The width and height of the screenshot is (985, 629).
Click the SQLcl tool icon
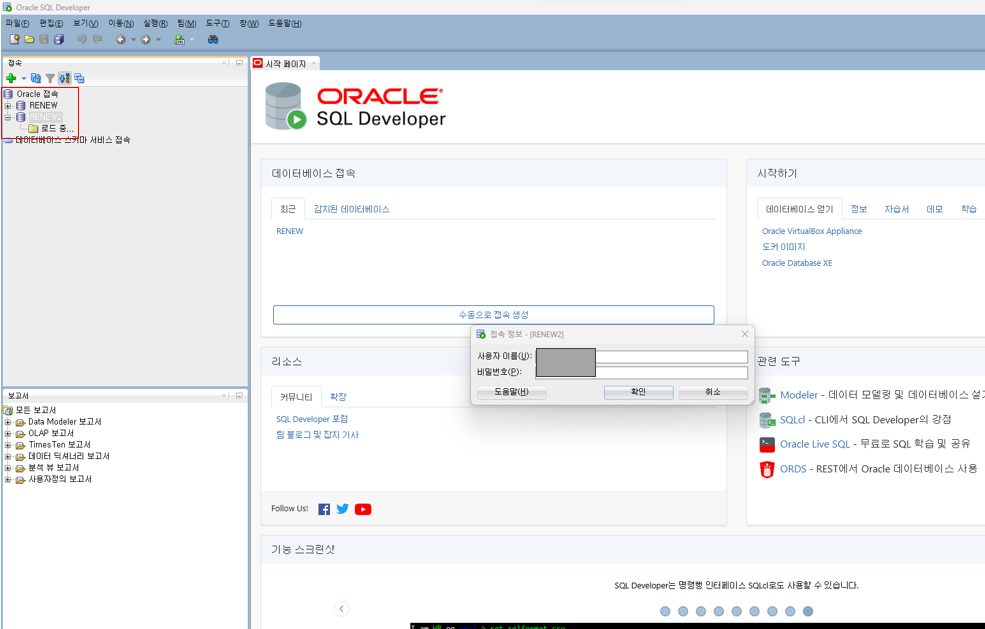point(767,420)
